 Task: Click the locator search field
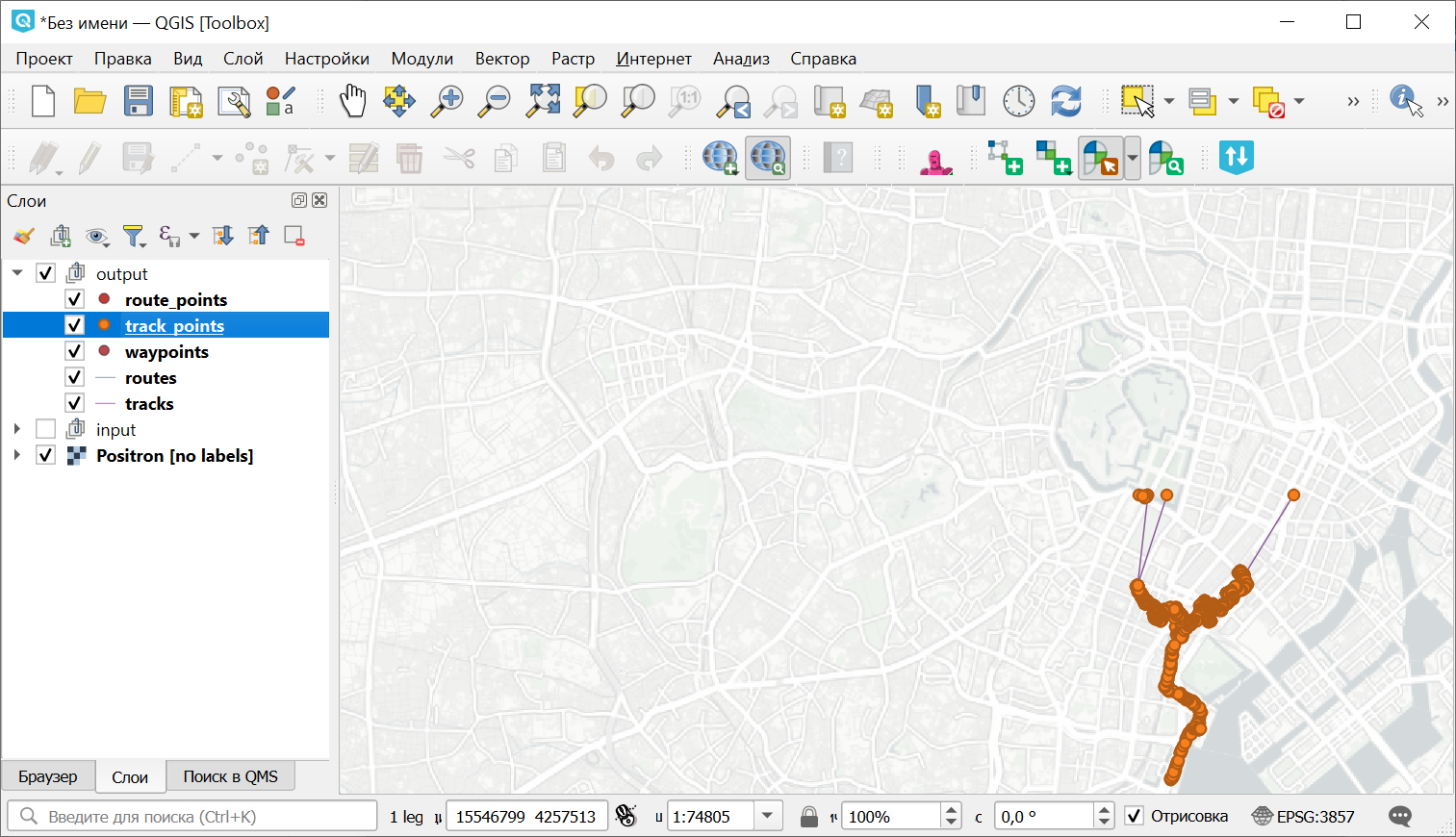coord(192,816)
